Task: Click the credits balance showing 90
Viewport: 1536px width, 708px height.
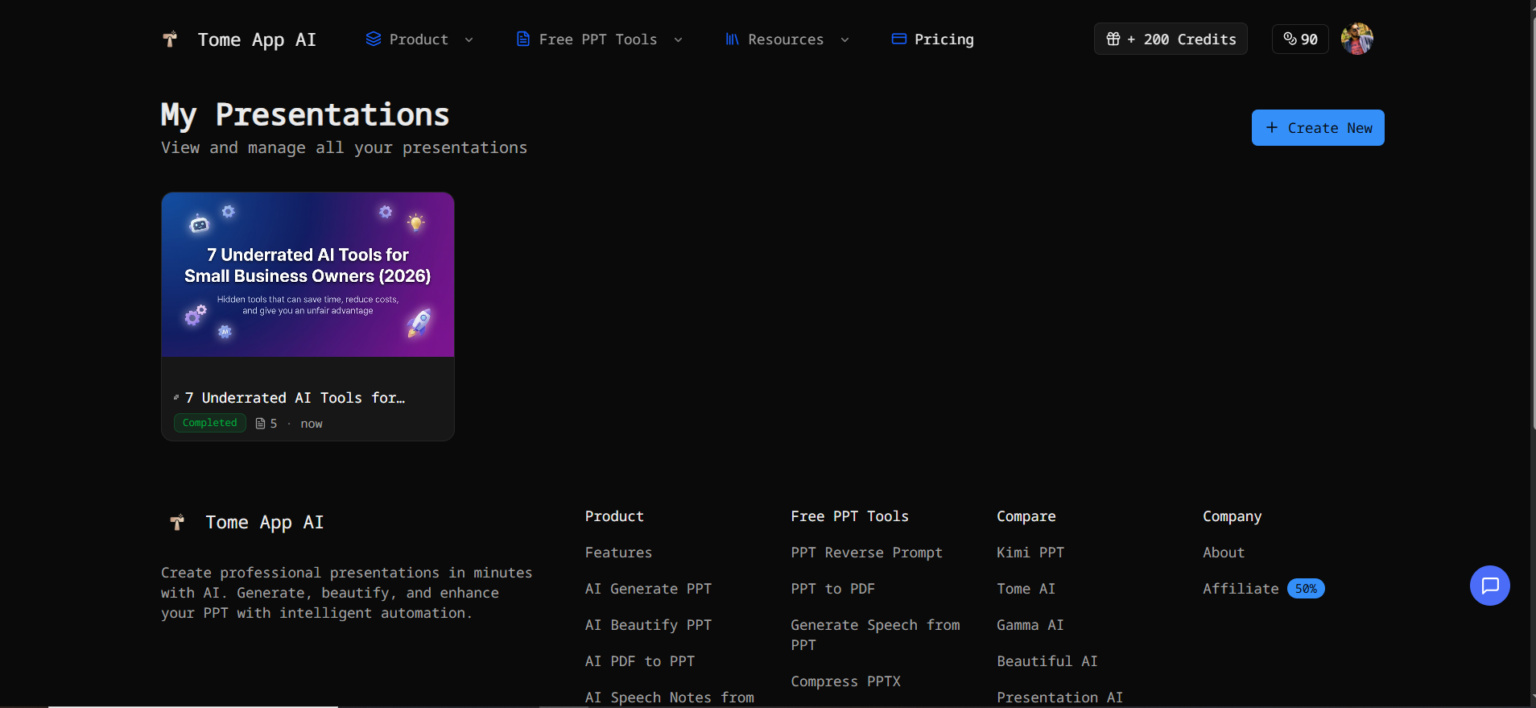Action: click(1300, 39)
